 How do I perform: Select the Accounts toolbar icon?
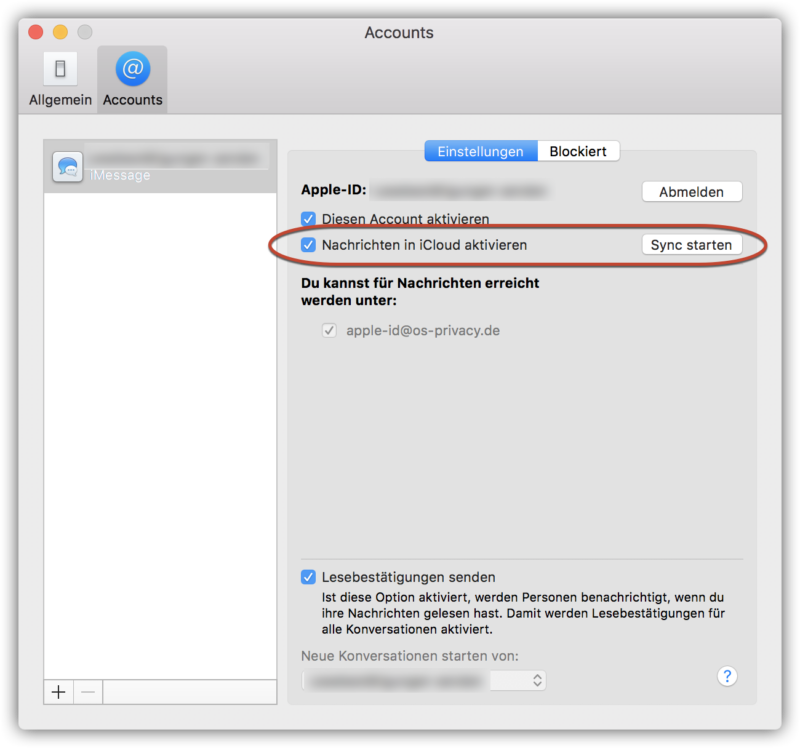click(133, 79)
